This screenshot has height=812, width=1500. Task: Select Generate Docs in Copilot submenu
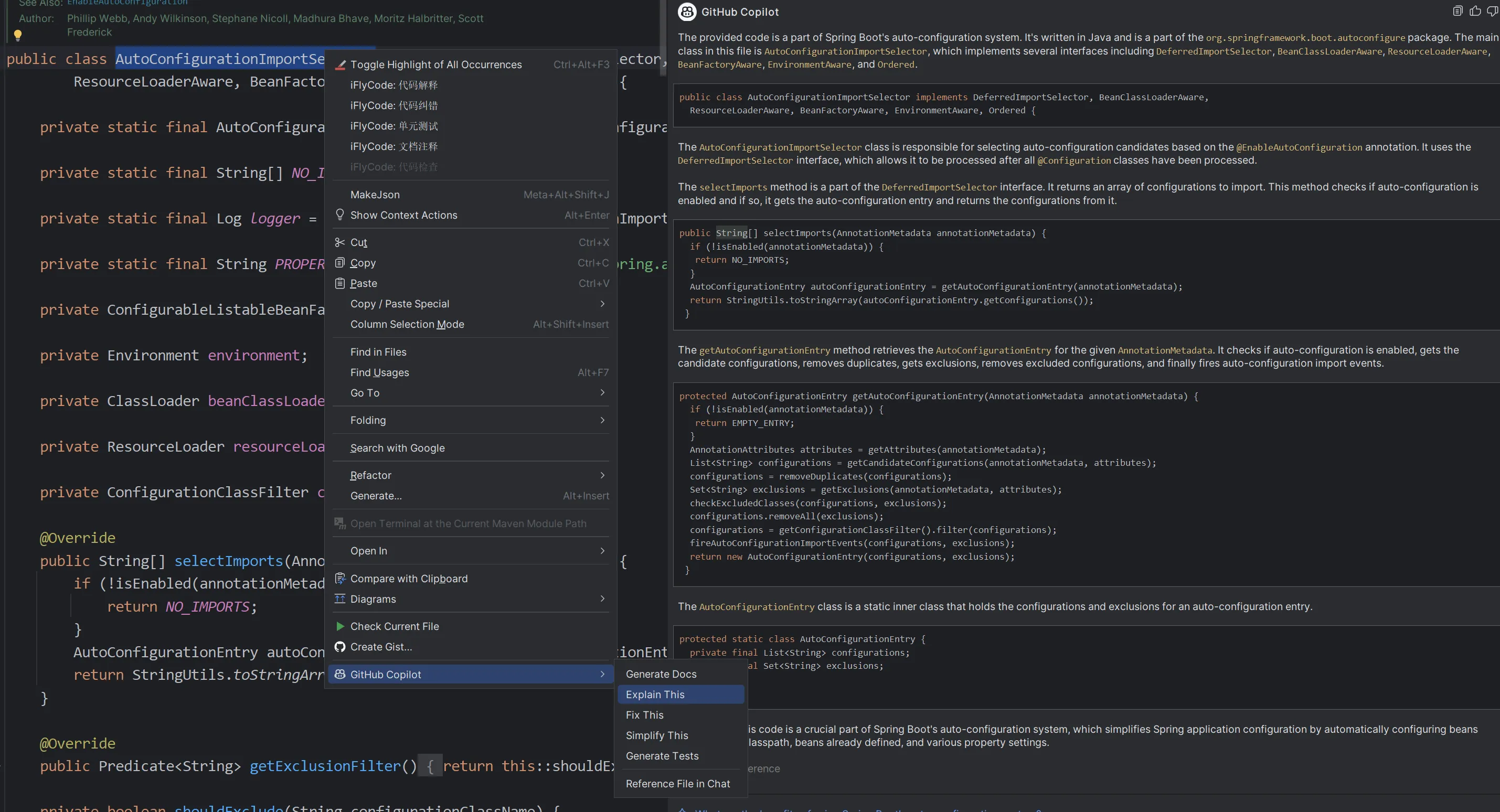[680, 674]
